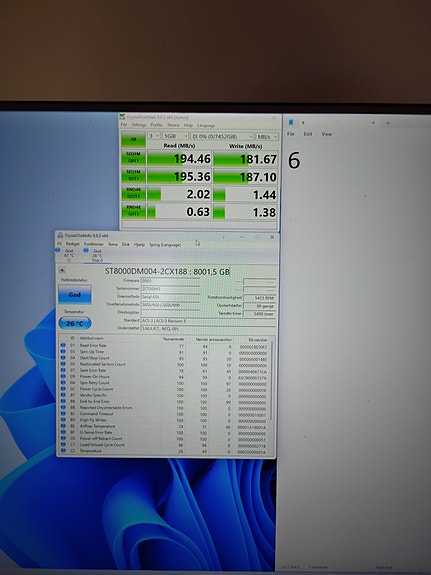Open the drive selection dropdown for D:
Viewport: 431px width, 575px height.
coord(222,136)
